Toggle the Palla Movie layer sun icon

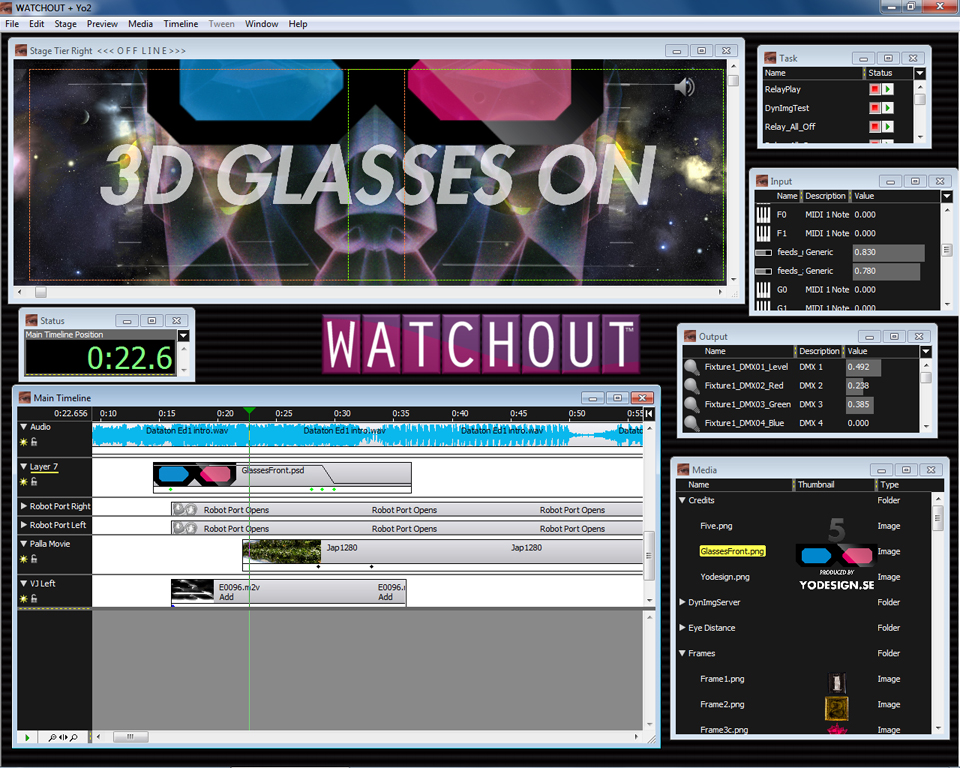[x=23, y=558]
